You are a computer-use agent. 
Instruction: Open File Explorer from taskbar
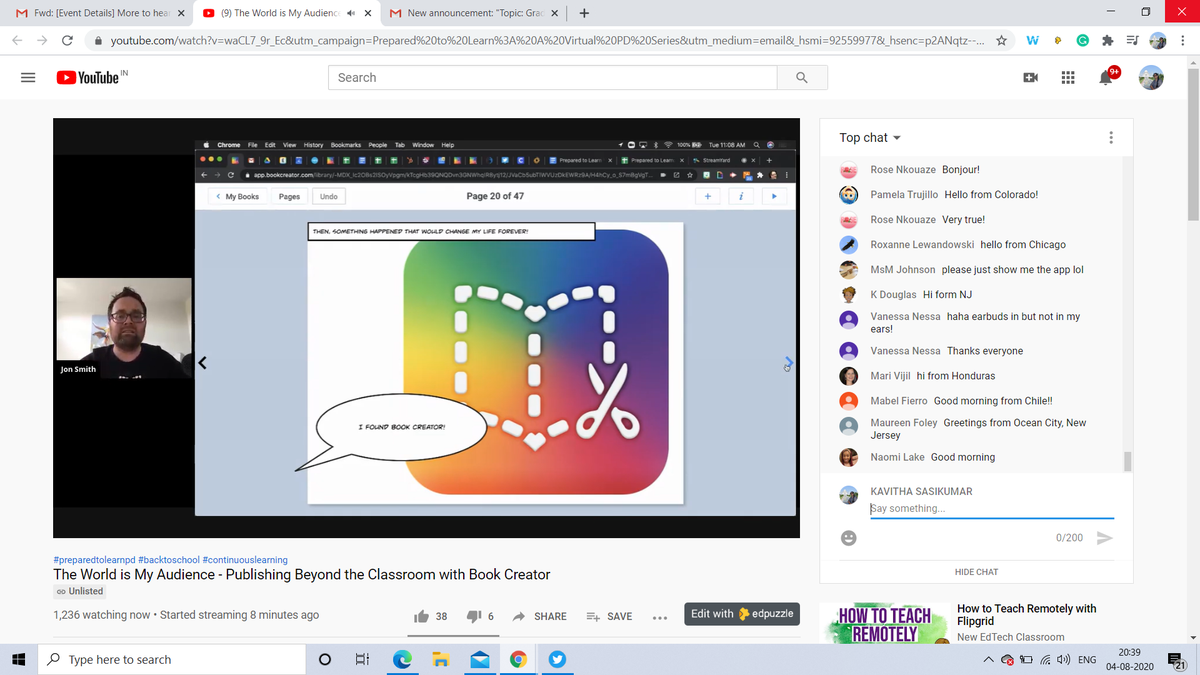(440, 659)
